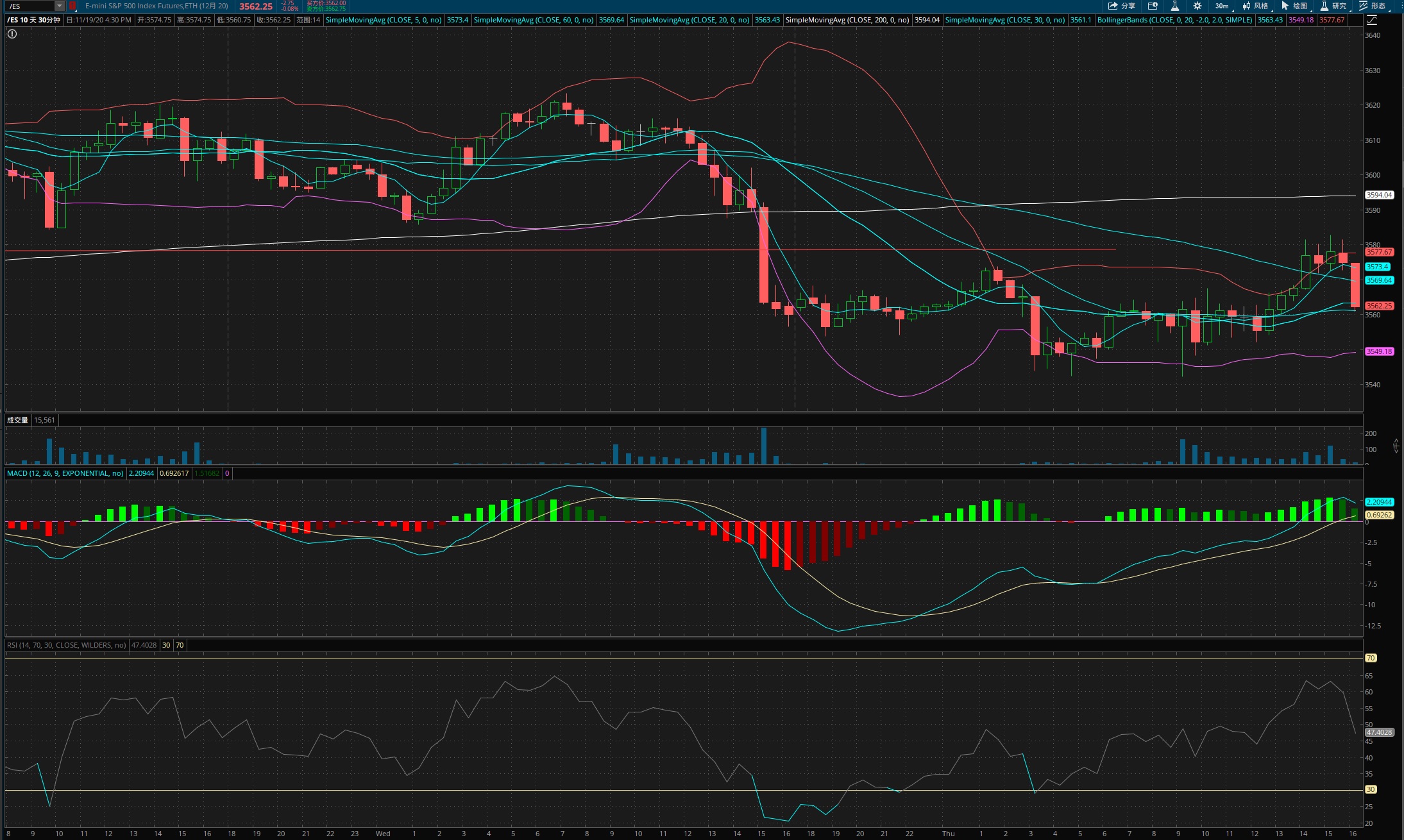The height and width of the screenshot is (840, 1404).
Task: Open the share (分享) menu
Action: click(1122, 6)
